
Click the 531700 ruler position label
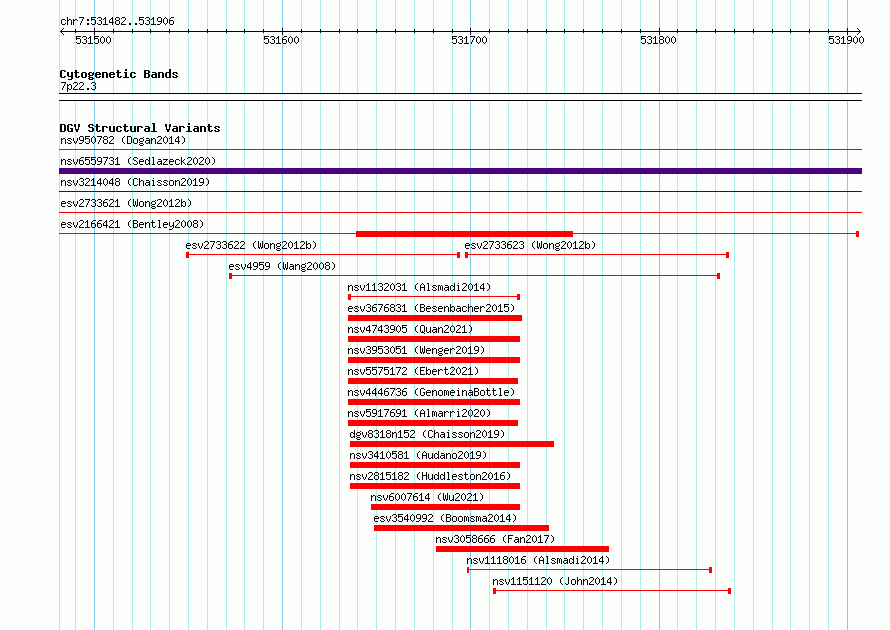pyautogui.click(x=469, y=40)
